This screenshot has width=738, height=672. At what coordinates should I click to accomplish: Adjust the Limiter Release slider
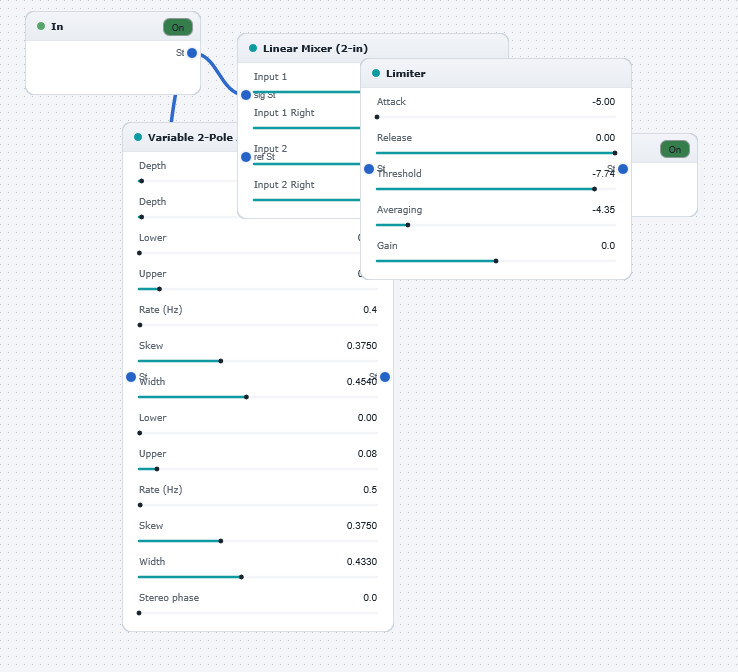[x=496, y=153]
